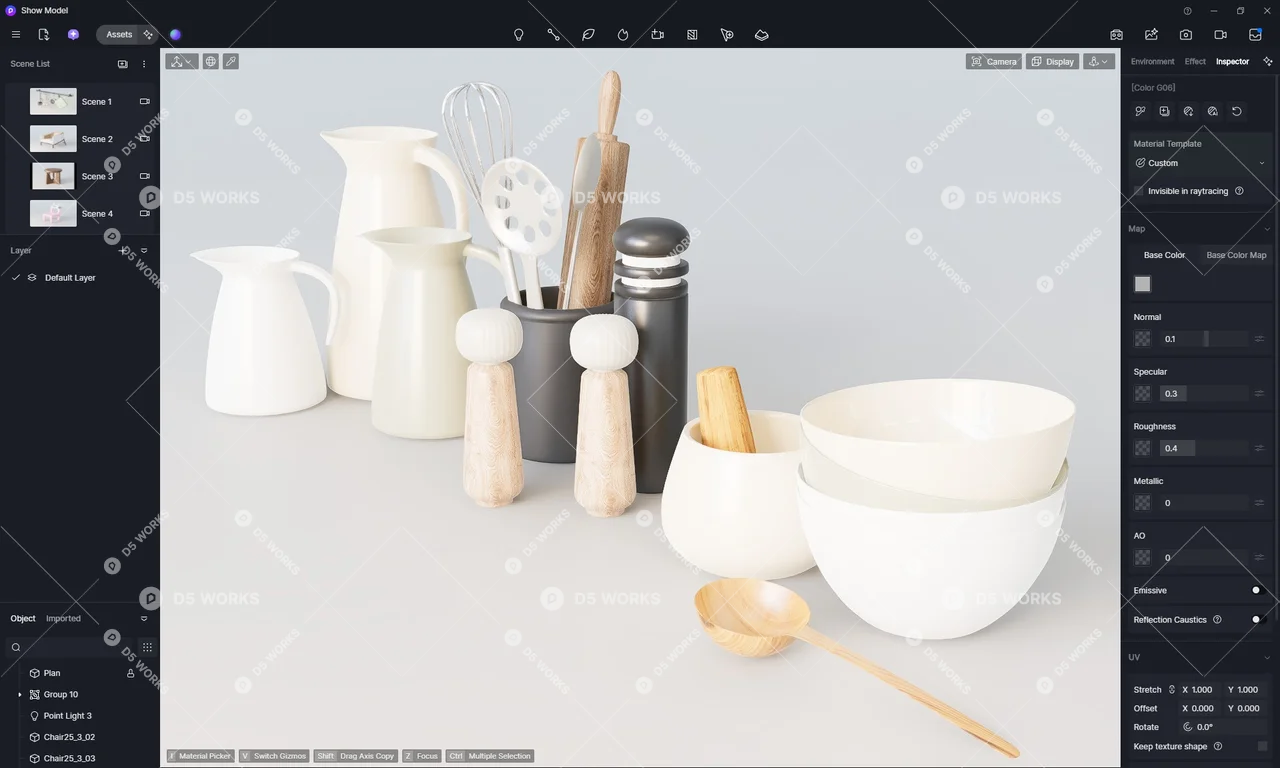Click the Assets button
1280x768 pixels.
[x=119, y=35]
